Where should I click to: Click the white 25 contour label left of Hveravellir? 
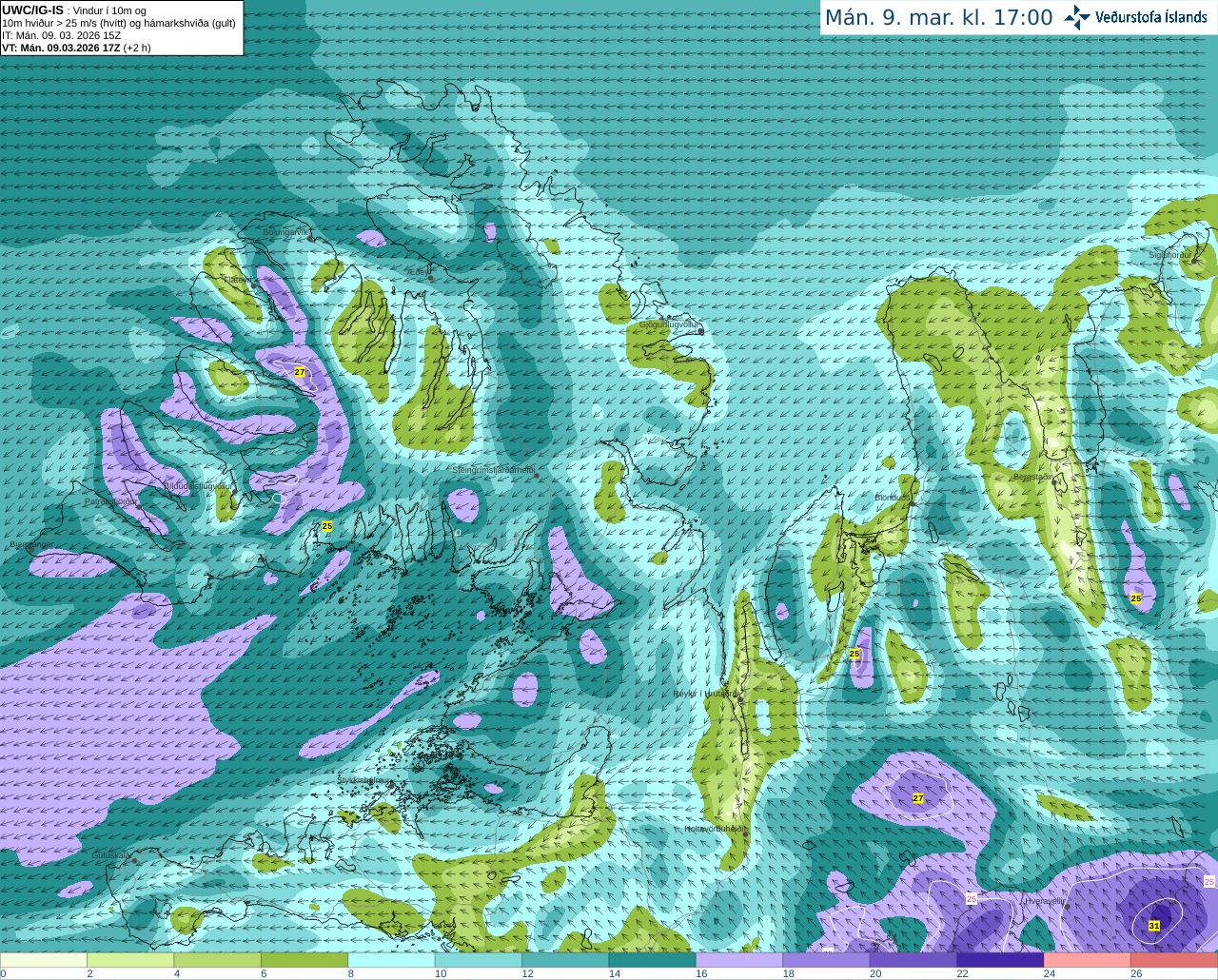(x=972, y=898)
